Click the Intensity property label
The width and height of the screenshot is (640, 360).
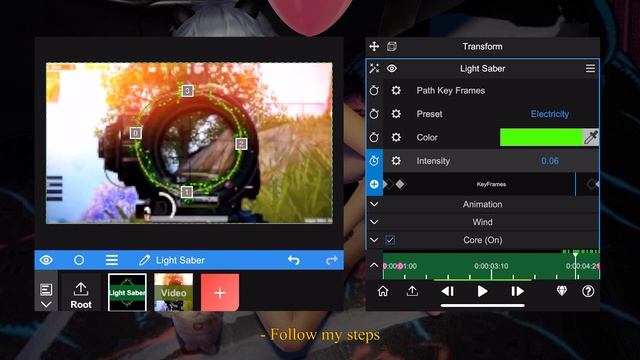pyautogui.click(x=433, y=161)
